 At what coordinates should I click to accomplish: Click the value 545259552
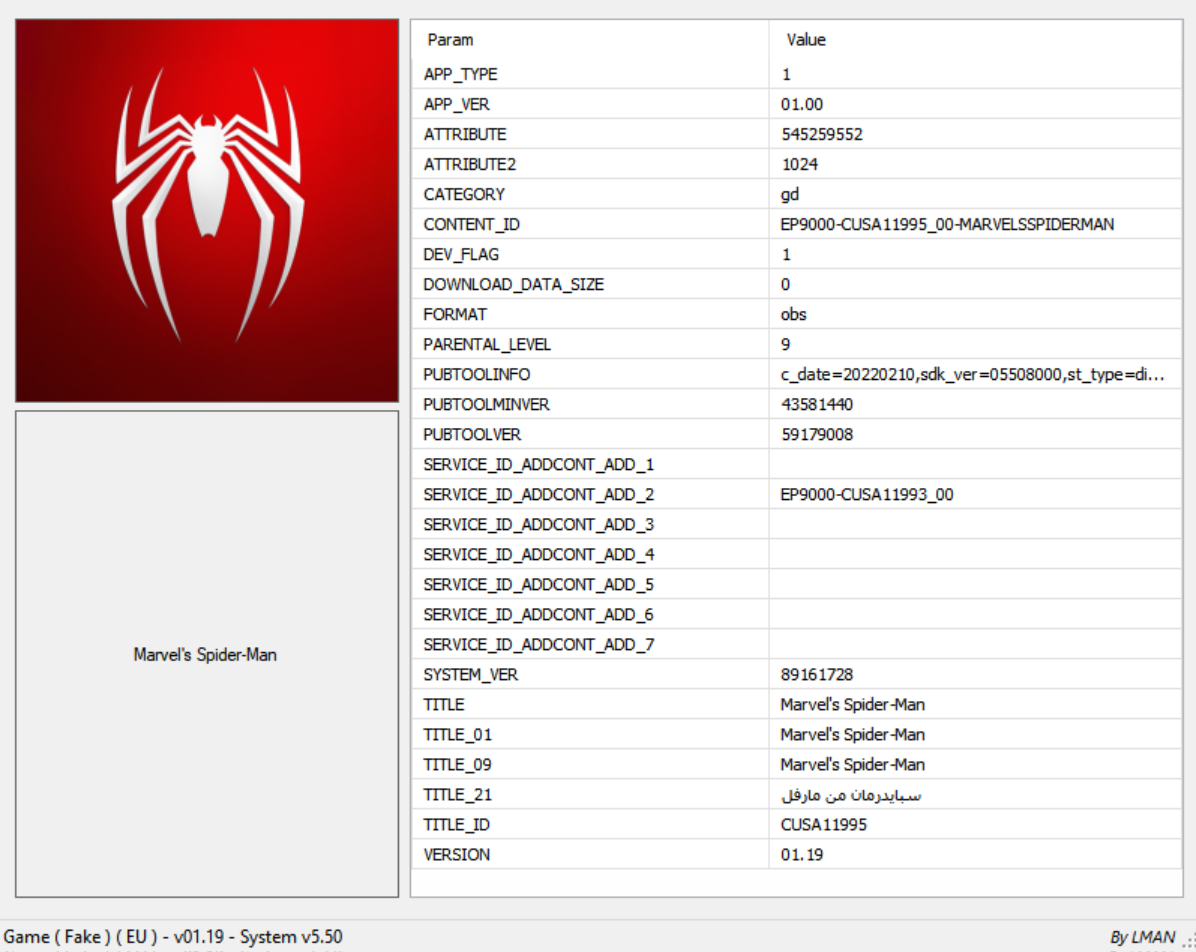tap(821, 134)
